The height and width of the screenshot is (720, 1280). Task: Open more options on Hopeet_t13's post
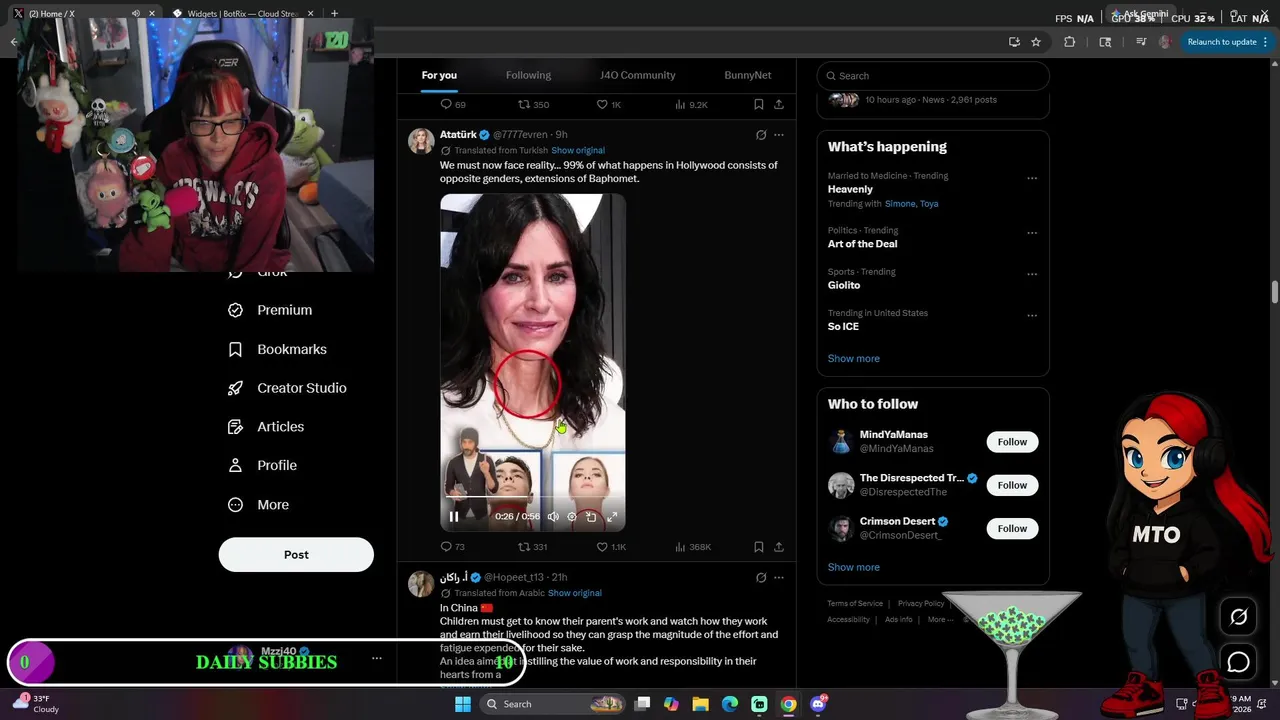point(779,577)
